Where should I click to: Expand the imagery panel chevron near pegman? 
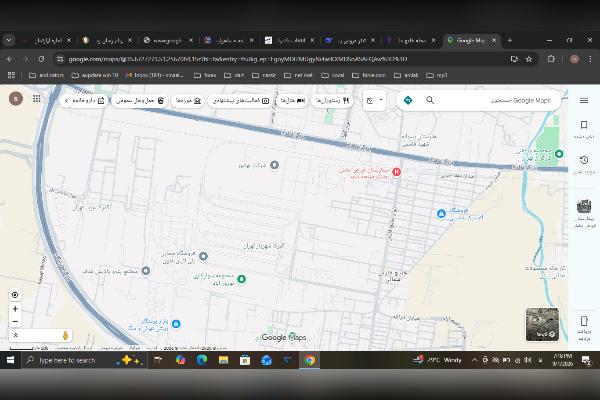pos(15,336)
